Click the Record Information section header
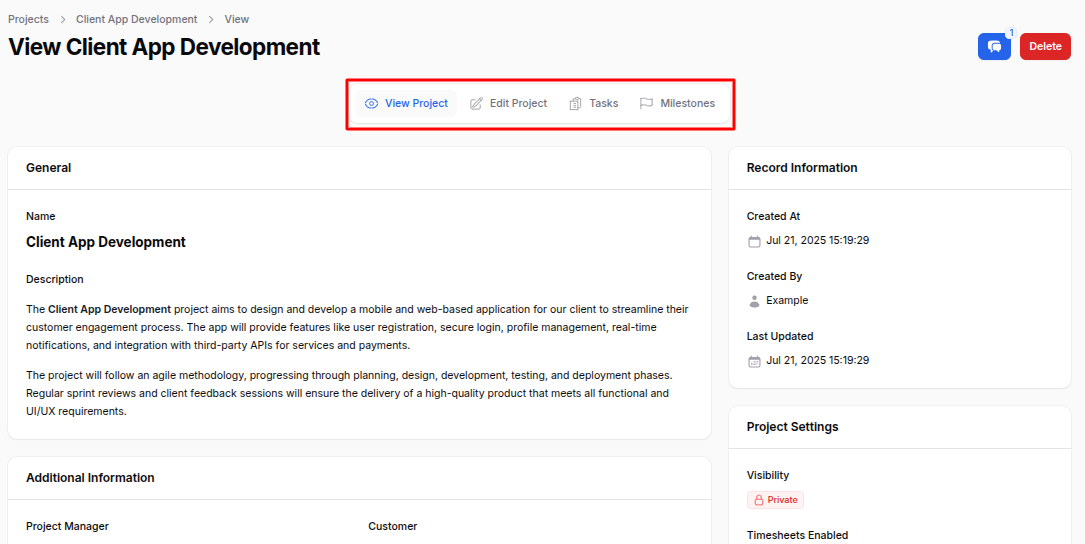Screen dimensions: 1085x544 pyautogui.click(x=802, y=168)
